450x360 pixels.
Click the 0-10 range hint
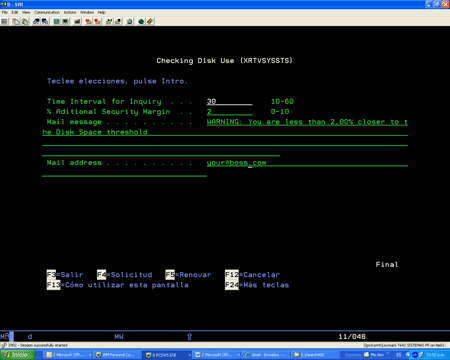280,112
